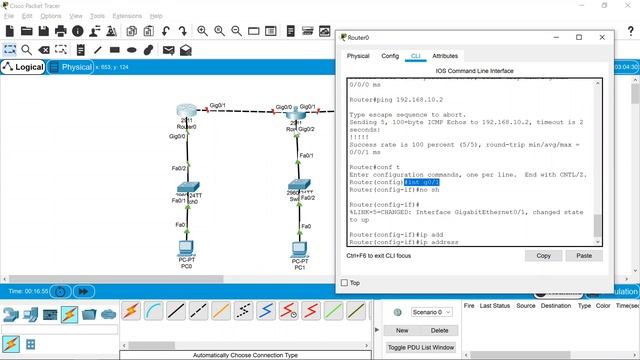Switch to Config tab in Router0
Image resolution: width=640 pixels, height=360 pixels.
(390, 56)
